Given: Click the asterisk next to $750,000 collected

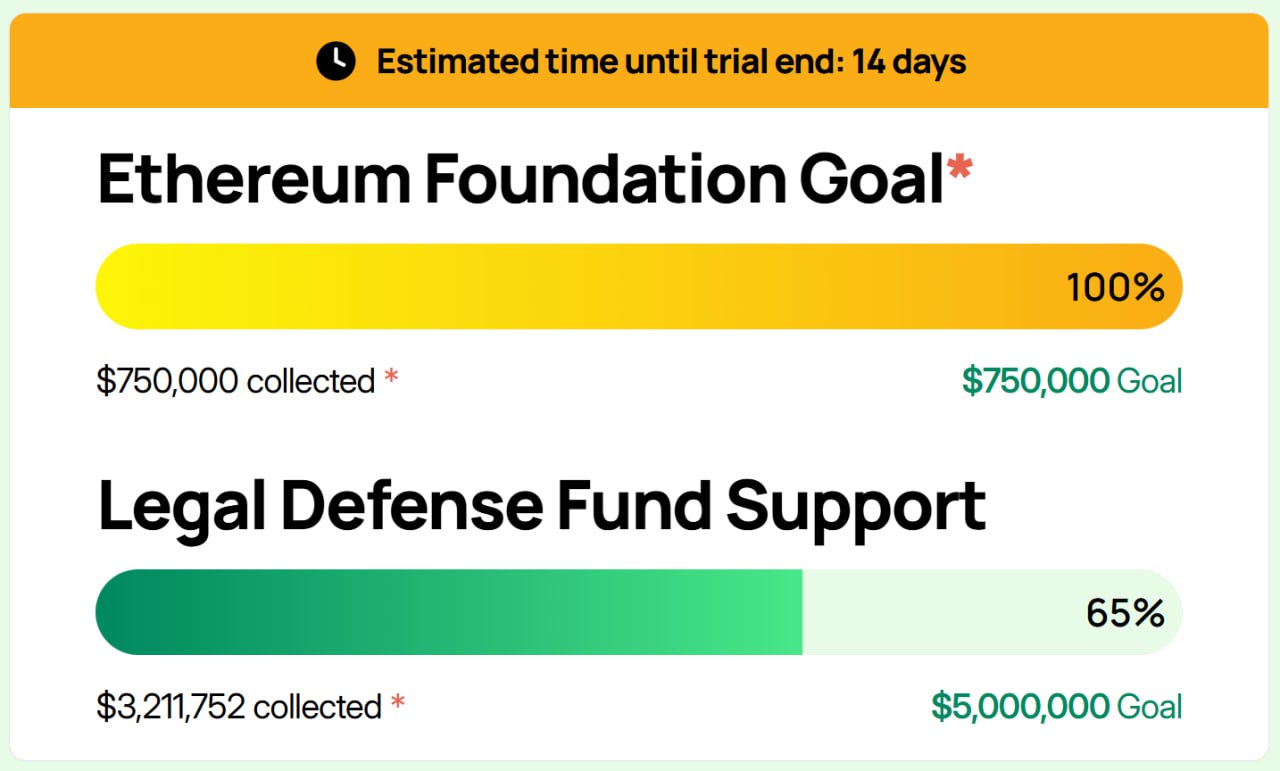Looking at the screenshot, I should click(x=391, y=376).
